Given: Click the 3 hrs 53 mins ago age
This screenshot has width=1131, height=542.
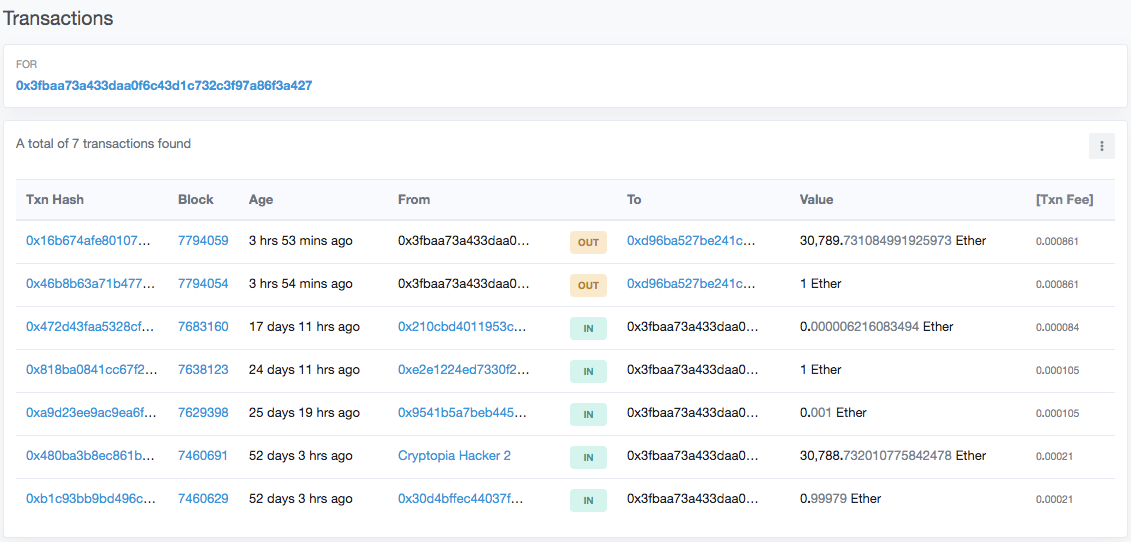Looking at the screenshot, I should click(x=301, y=241).
